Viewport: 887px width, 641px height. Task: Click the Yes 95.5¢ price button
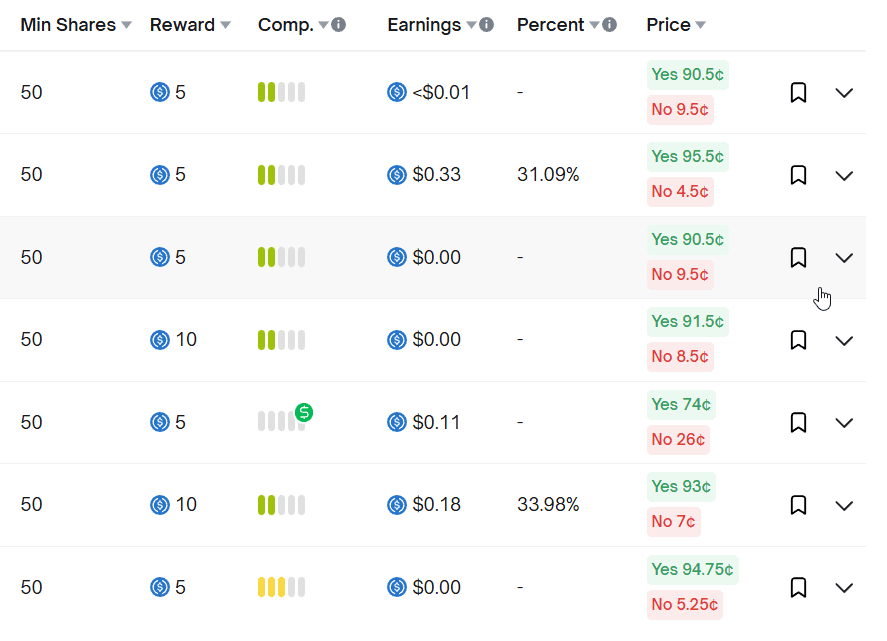tap(688, 157)
